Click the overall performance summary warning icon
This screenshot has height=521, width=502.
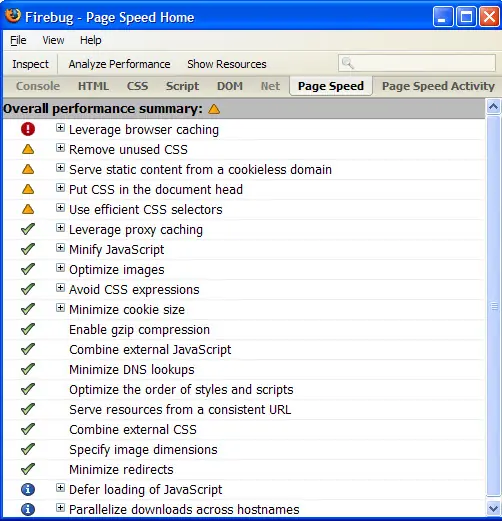[214, 109]
